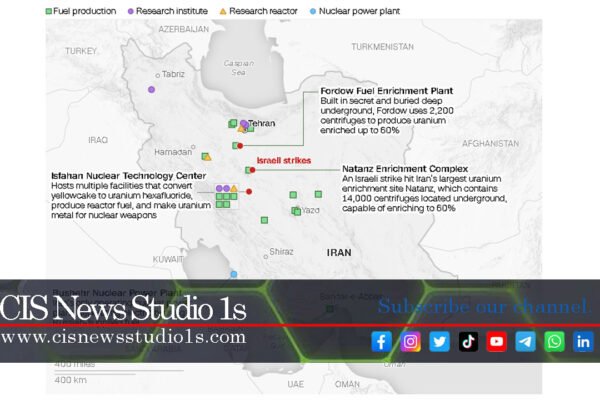The height and width of the screenshot is (400, 600).
Task: Click the Twitter bird icon
Action: point(439,341)
